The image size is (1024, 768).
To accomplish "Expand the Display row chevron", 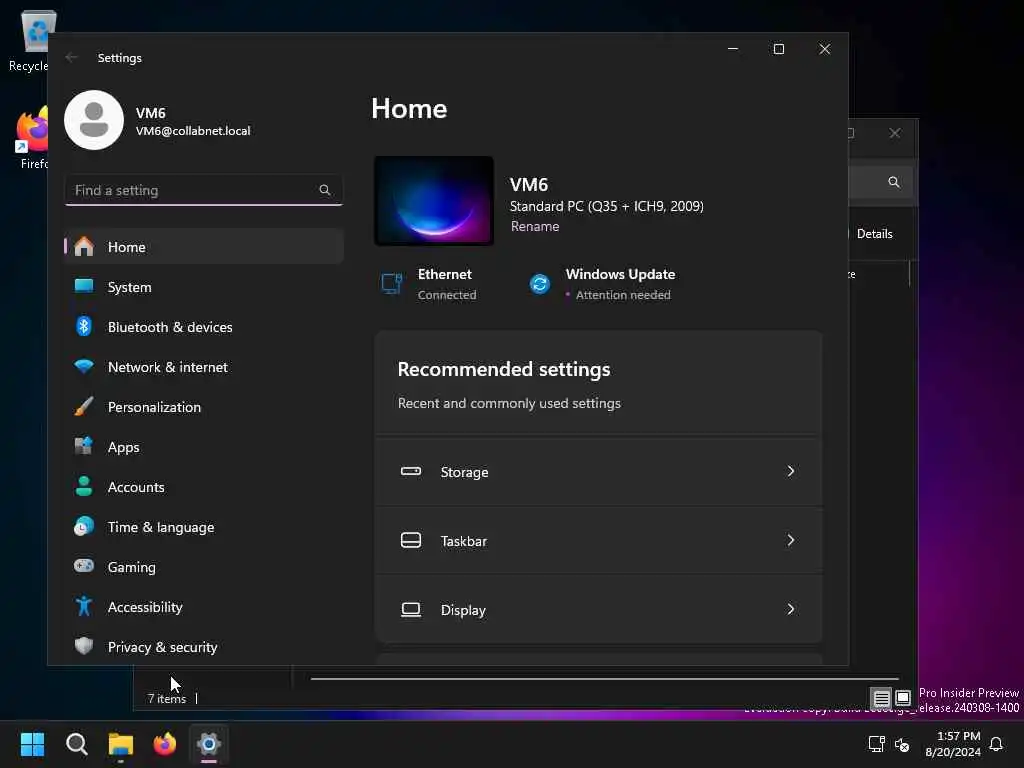I will click(791, 609).
